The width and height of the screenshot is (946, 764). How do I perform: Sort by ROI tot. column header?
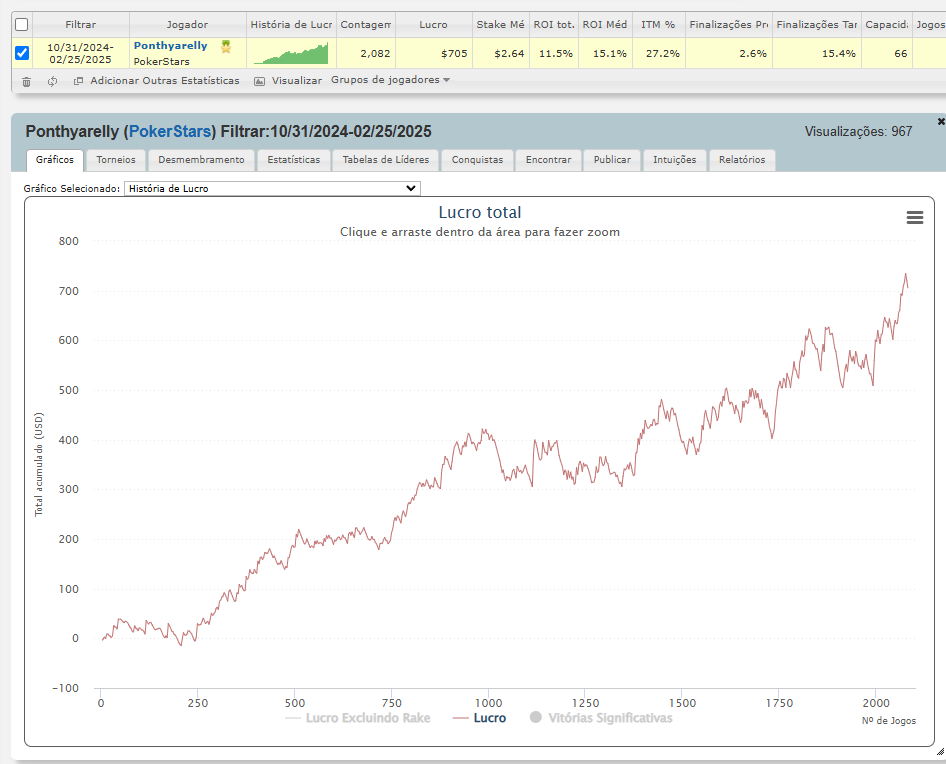click(x=554, y=25)
